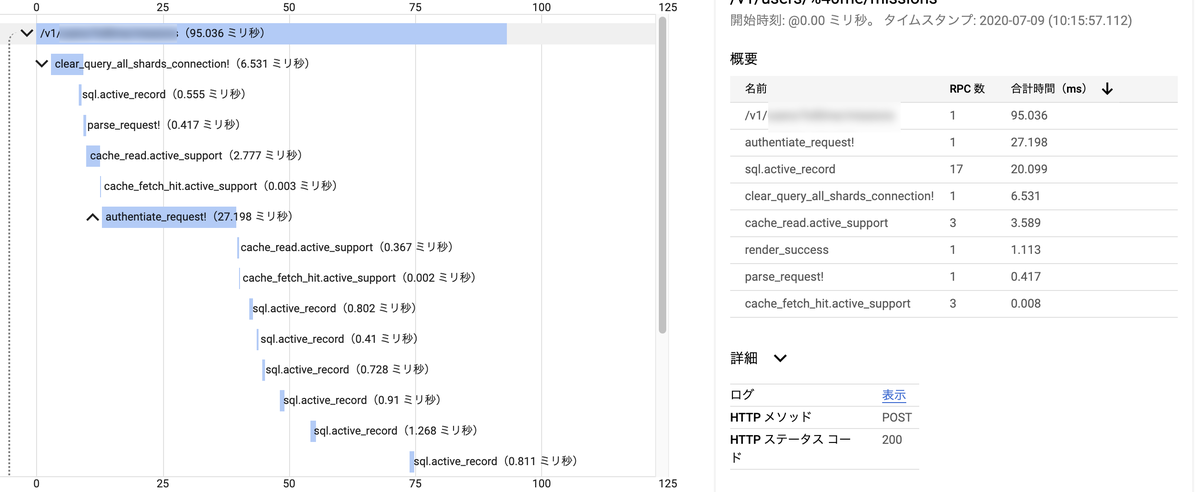Click the RPC count 17 cell
The height and width of the screenshot is (492, 1200).
pyautogui.click(x=956, y=169)
